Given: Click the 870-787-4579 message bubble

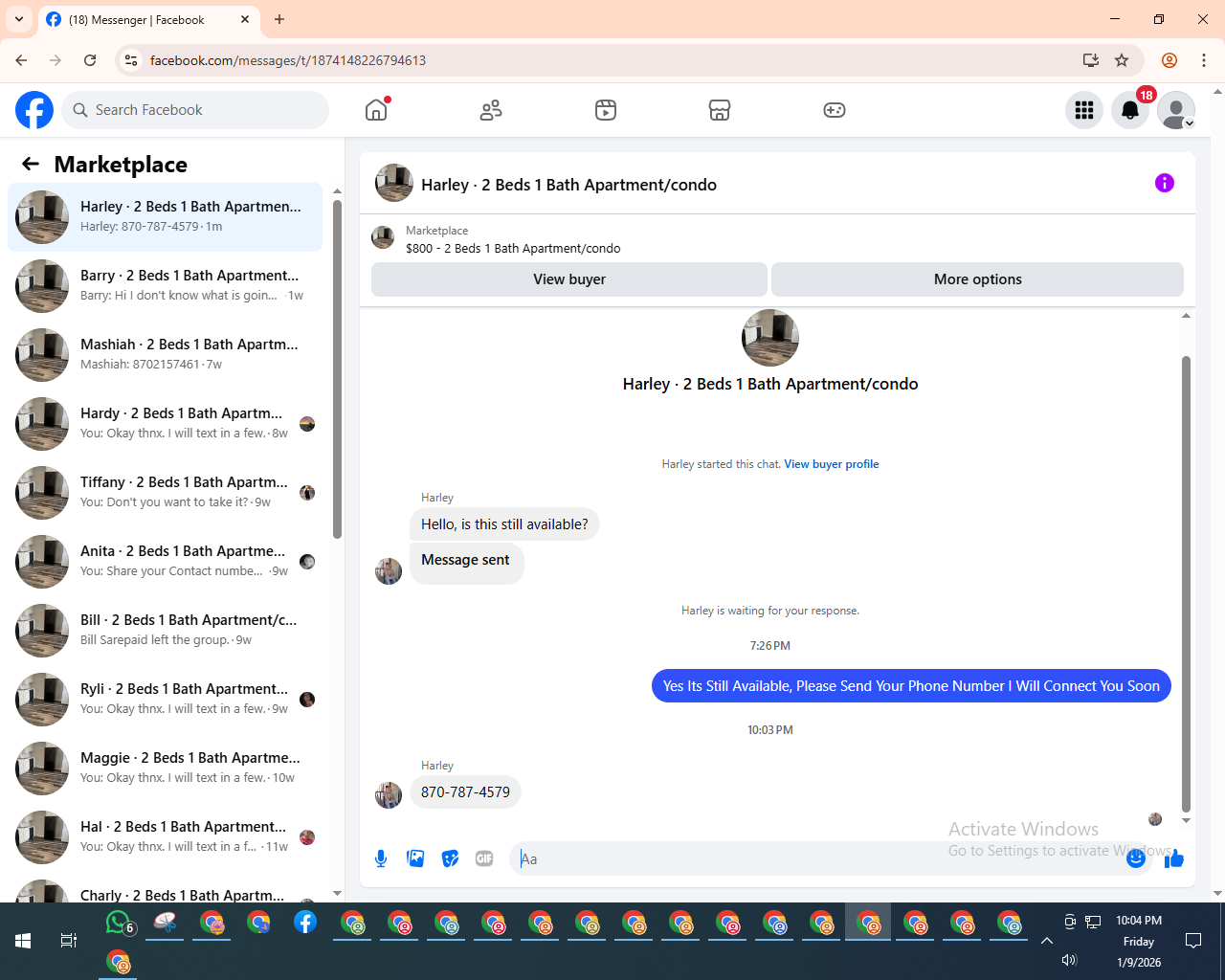Looking at the screenshot, I should pyautogui.click(x=465, y=792).
